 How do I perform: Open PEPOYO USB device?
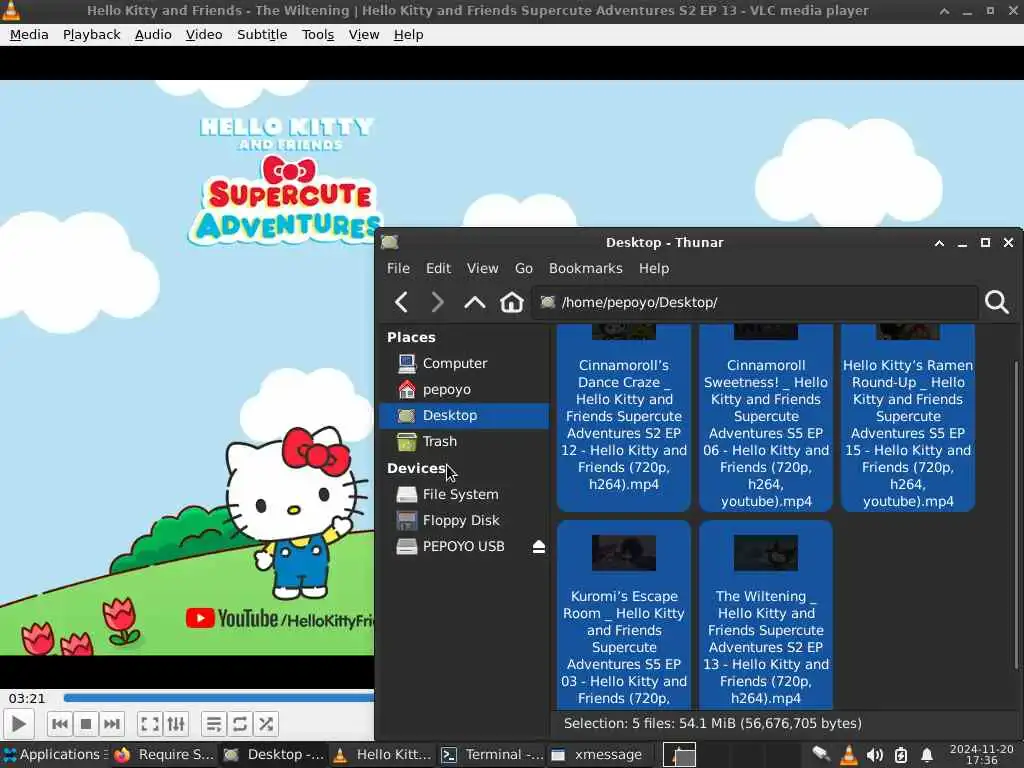(457, 547)
